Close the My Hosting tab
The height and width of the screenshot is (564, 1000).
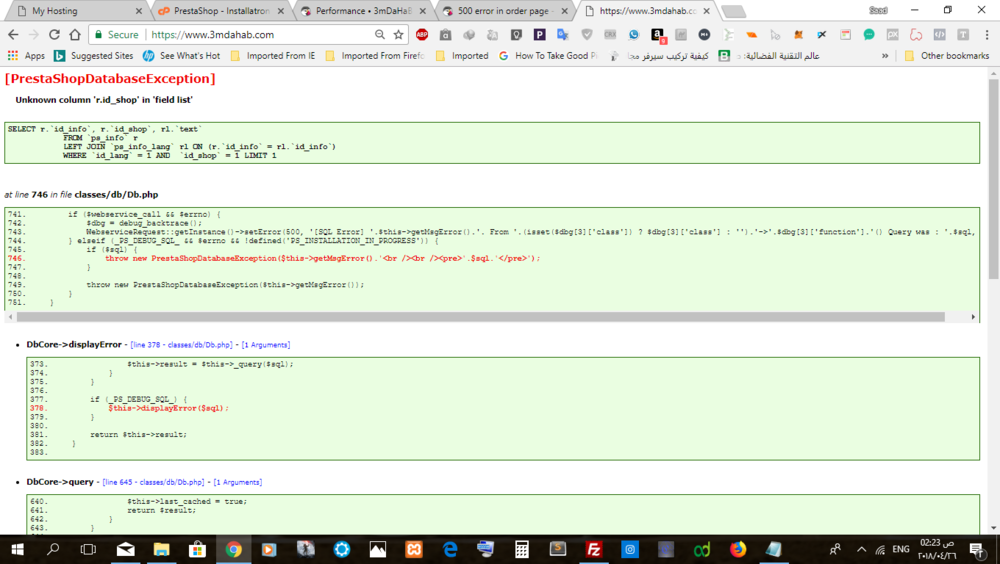click(139, 11)
